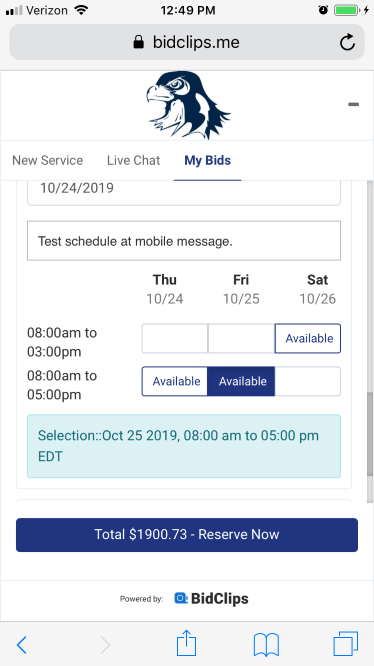This screenshot has height=666, width=374.
Task: Click the falcon logo image
Action: 187,105
